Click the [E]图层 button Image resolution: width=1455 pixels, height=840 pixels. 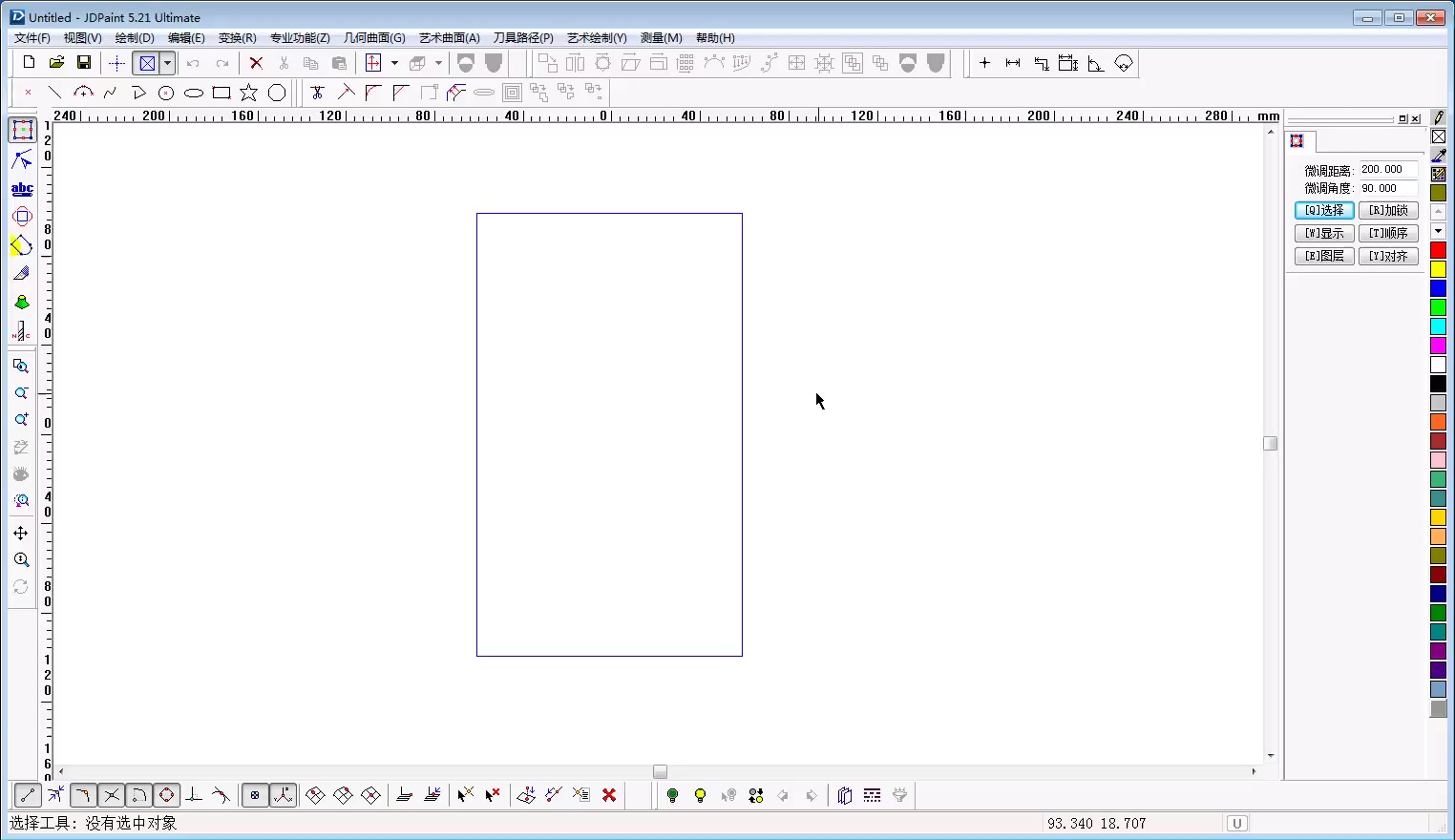[1324, 256]
